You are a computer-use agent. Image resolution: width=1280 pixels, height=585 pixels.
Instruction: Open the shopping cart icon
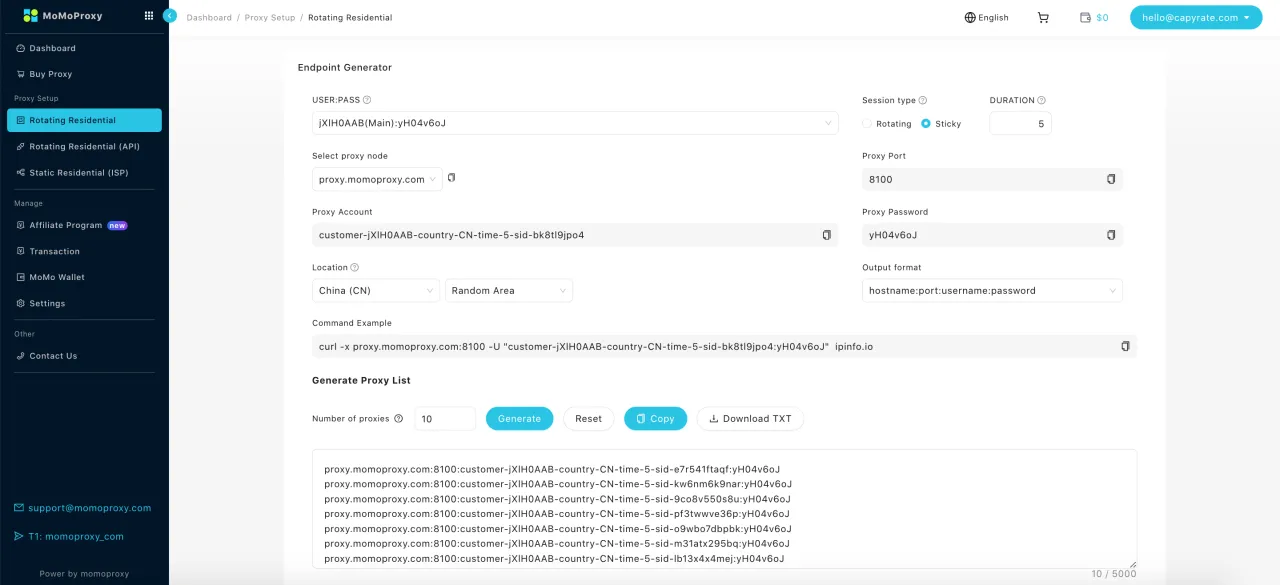(x=1043, y=17)
